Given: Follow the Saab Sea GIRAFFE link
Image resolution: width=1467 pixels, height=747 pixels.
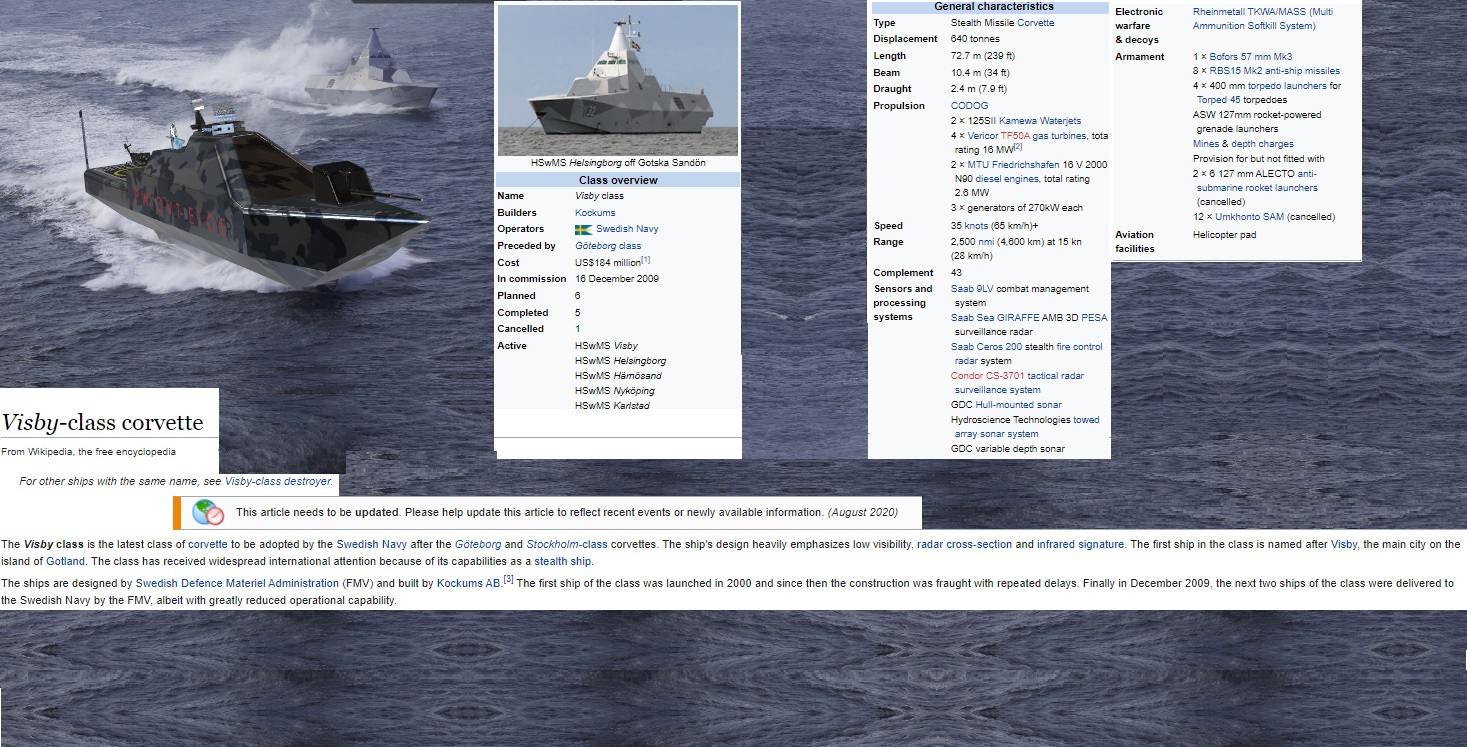Looking at the screenshot, I should click(x=994, y=318).
